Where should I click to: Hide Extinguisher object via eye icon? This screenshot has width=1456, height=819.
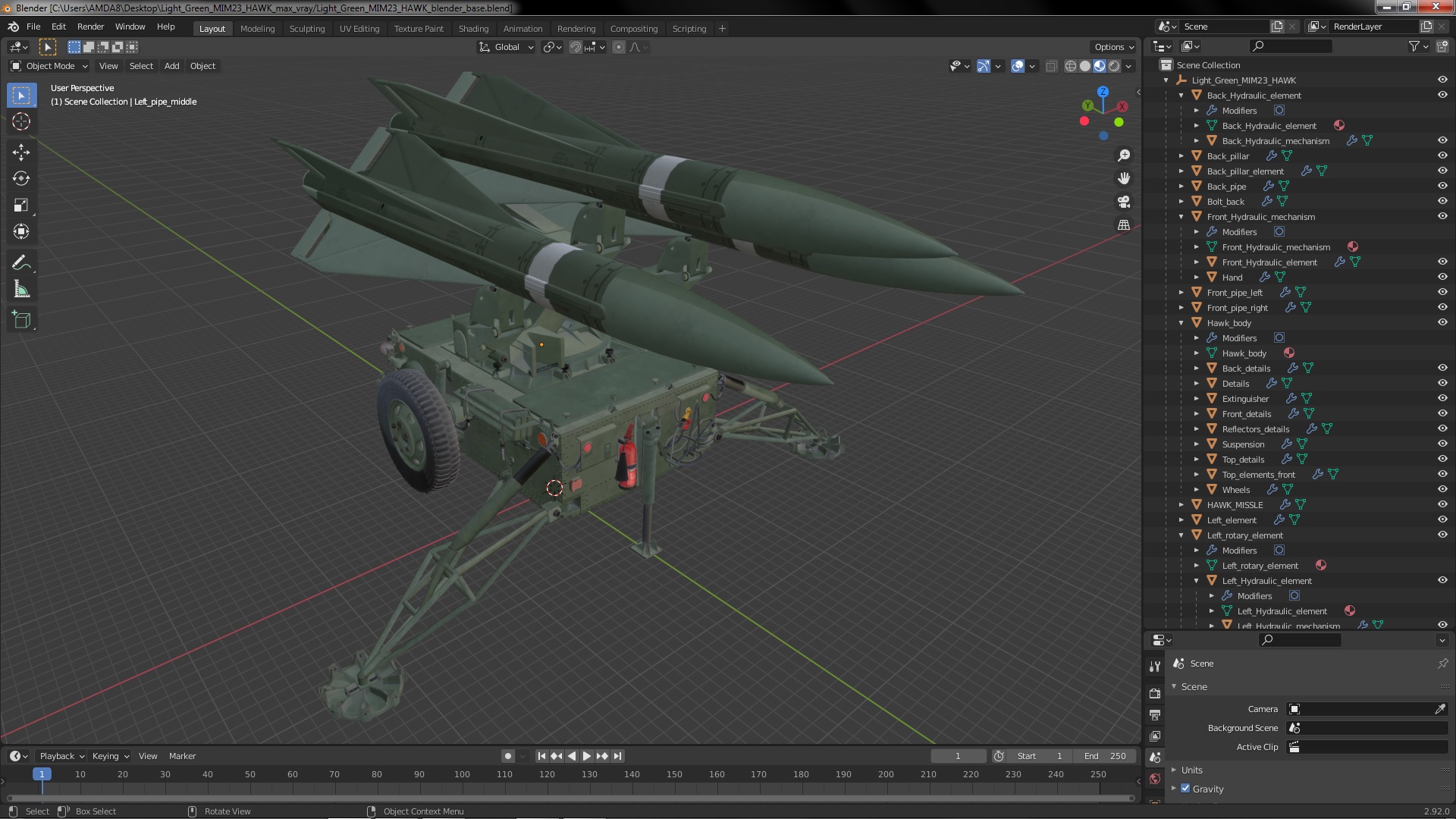coord(1442,398)
